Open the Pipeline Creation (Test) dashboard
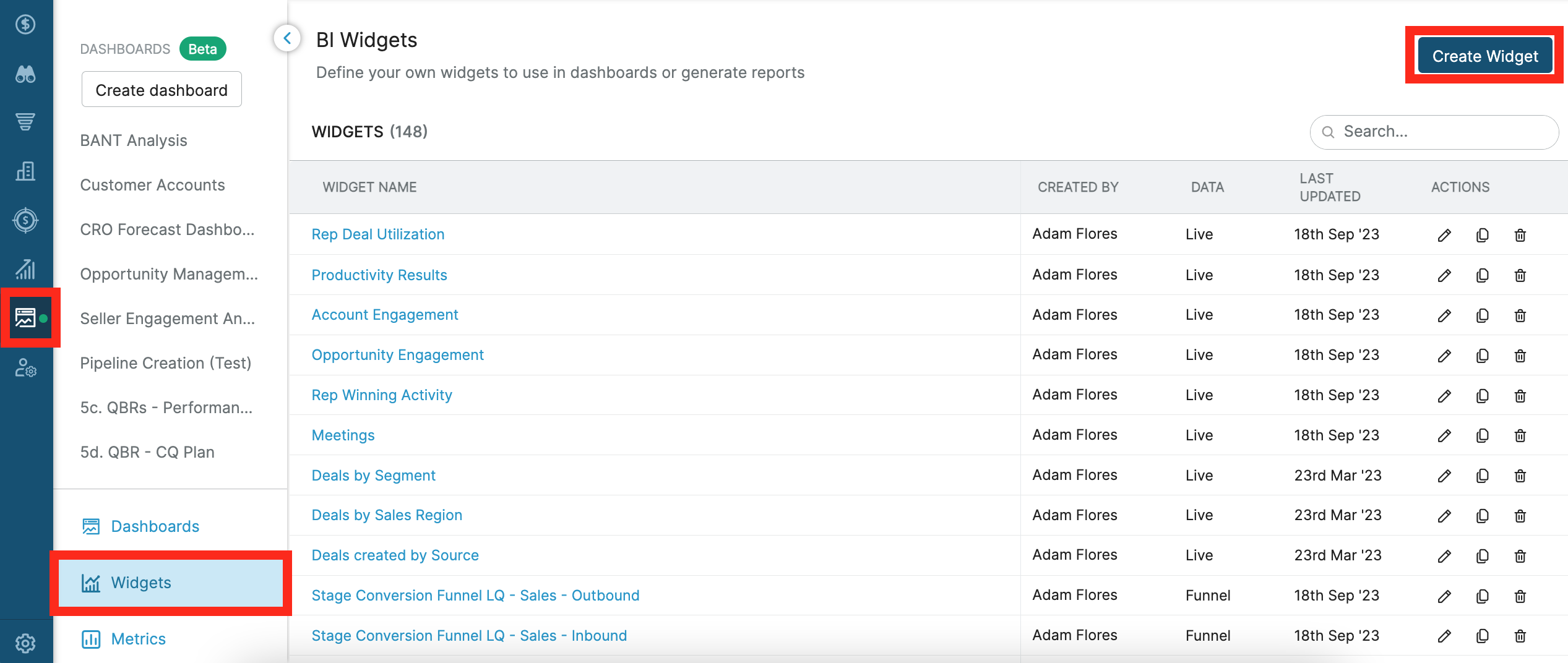Image resolution: width=1568 pixels, height=663 pixels. pos(166,363)
